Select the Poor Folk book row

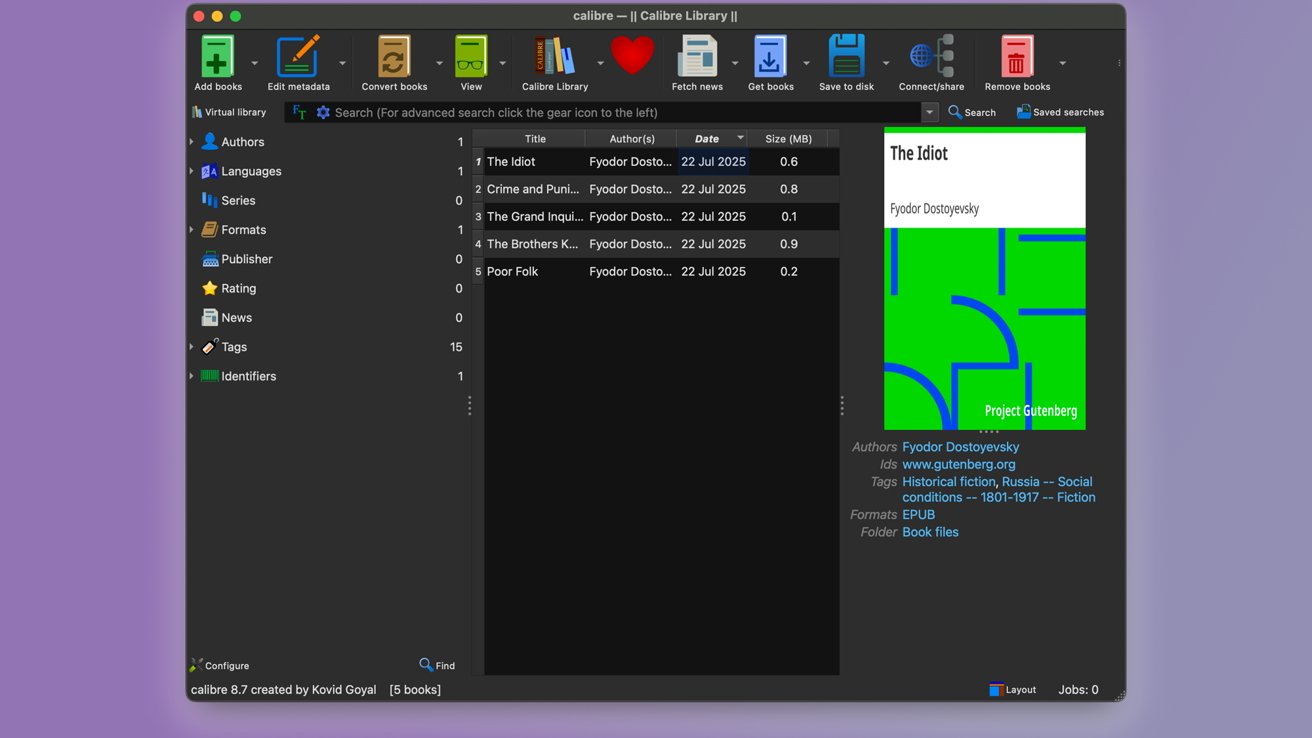[x=656, y=272]
